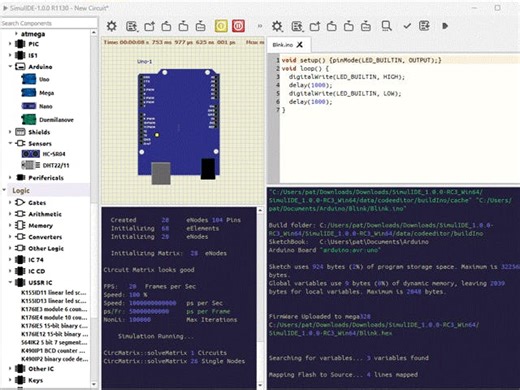Expand the Perifericals category
520x390 pixels.
coord(10,177)
